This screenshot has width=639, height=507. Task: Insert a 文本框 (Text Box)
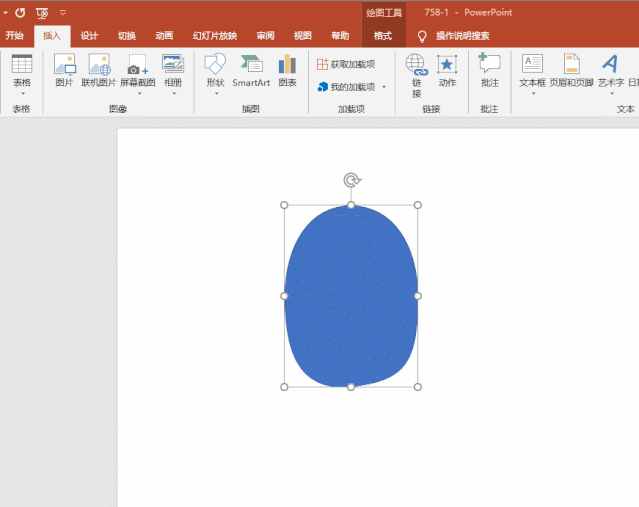click(x=532, y=71)
